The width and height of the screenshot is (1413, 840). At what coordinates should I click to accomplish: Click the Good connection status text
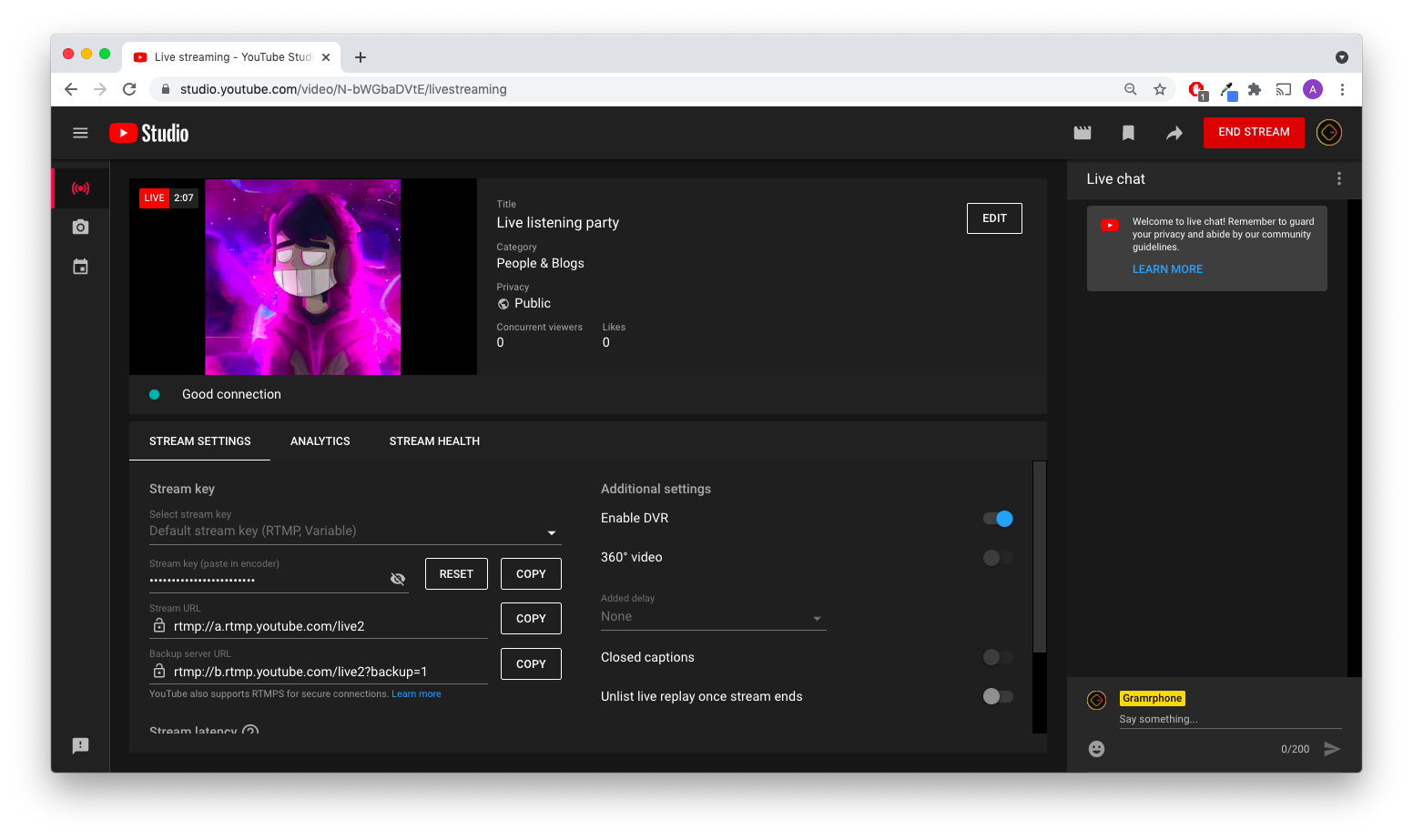coord(231,394)
